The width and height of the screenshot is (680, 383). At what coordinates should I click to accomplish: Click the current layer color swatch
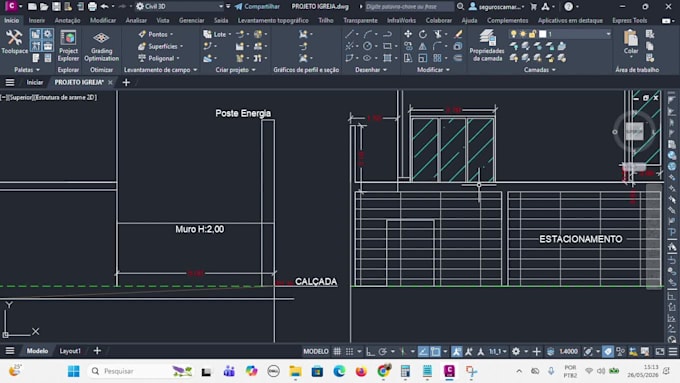(x=542, y=34)
